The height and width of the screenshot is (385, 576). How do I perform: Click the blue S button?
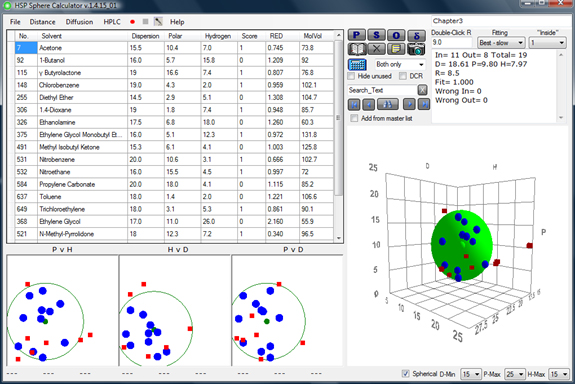pyautogui.click(x=376, y=35)
